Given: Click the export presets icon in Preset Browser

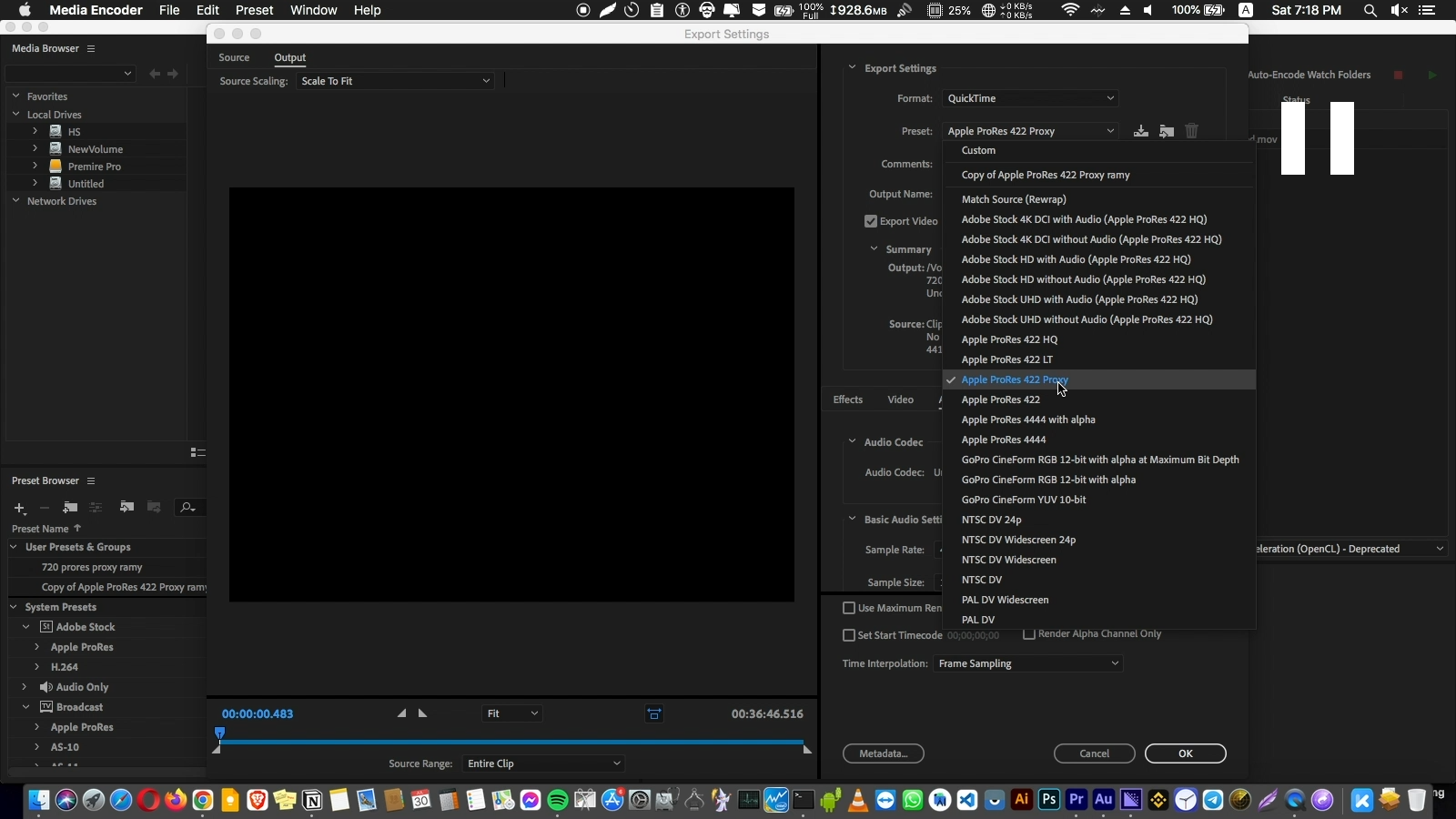Looking at the screenshot, I should click(x=154, y=508).
